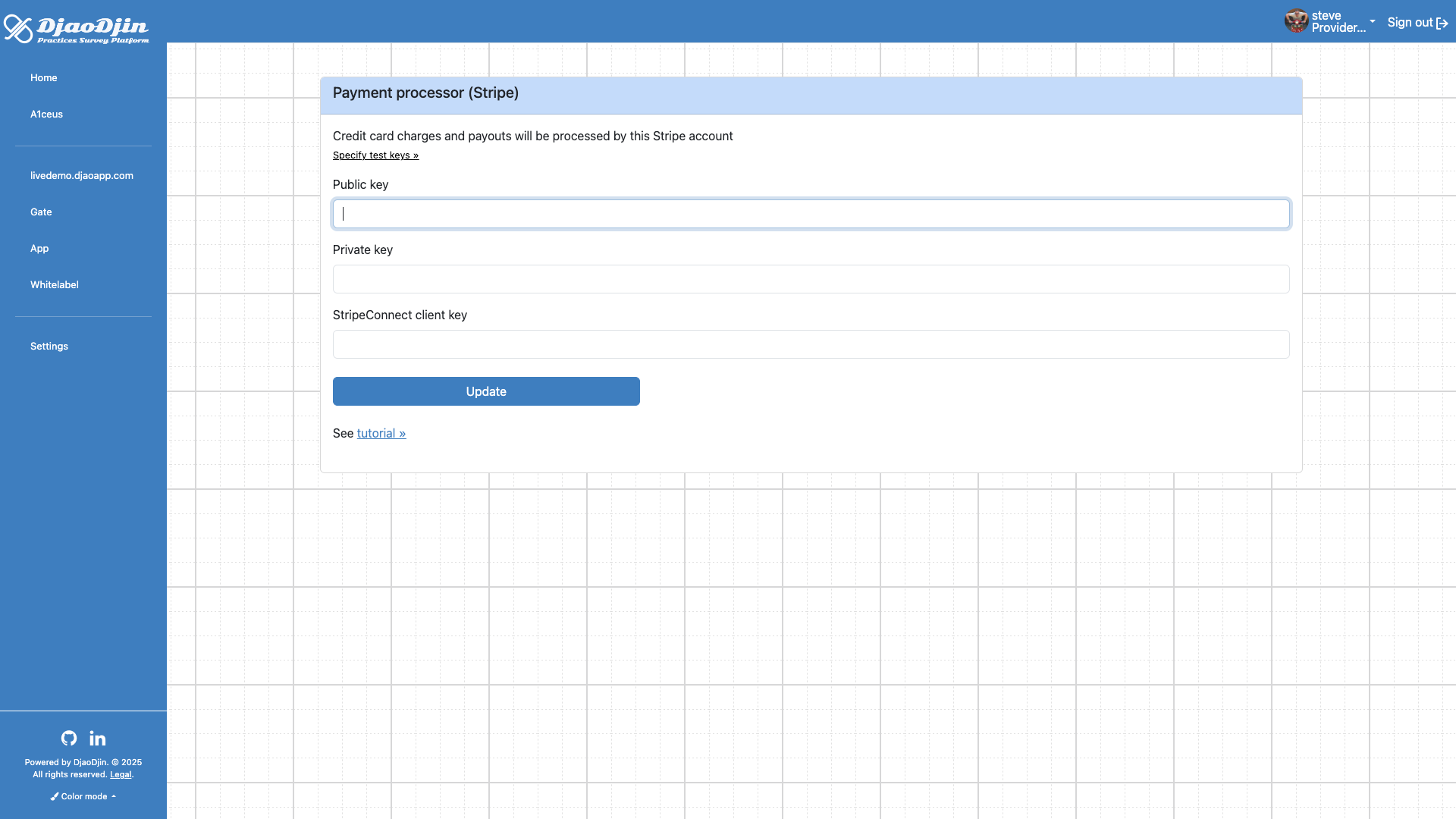This screenshot has width=1456, height=819.
Task: Follow the Specify test keys link
Action: coord(375,155)
